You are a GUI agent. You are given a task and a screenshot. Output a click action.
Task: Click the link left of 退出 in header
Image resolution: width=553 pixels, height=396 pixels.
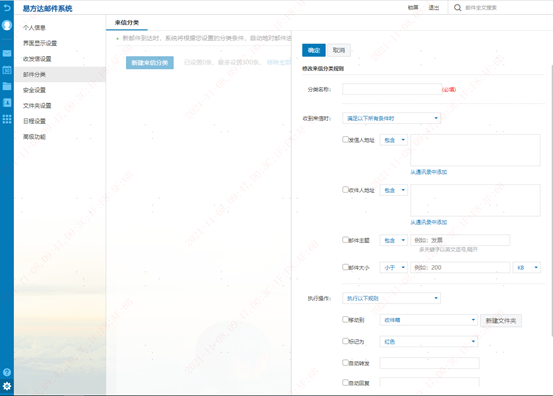click(413, 8)
